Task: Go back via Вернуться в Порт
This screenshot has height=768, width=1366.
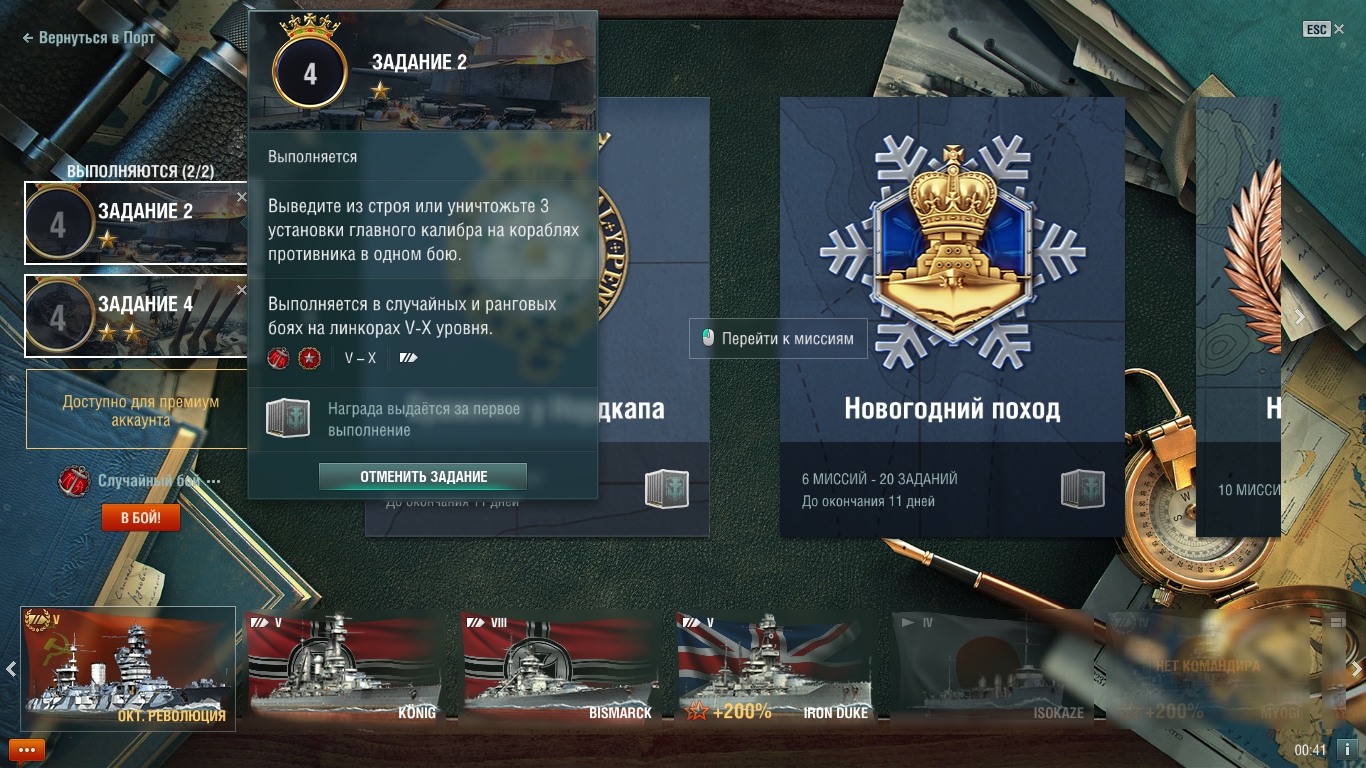Action: pyautogui.click(x=88, y=38)
